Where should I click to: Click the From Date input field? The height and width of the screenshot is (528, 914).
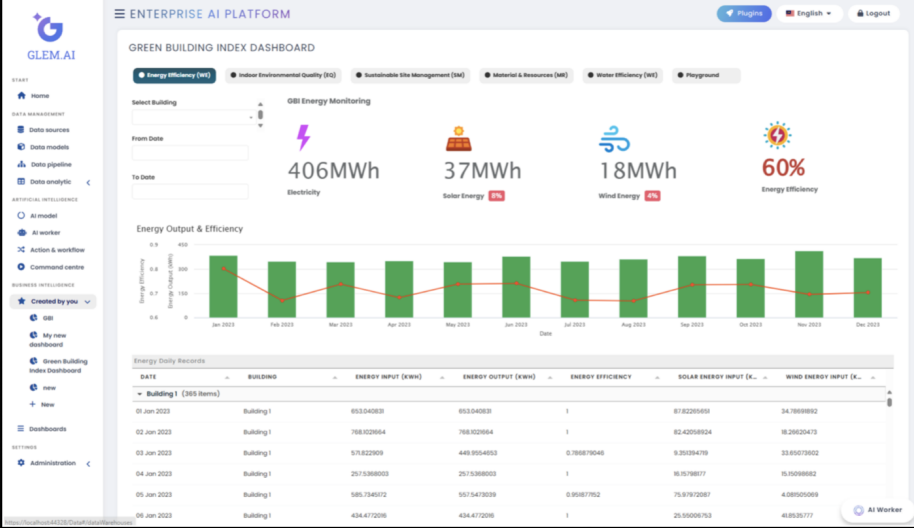click(190, 153)
